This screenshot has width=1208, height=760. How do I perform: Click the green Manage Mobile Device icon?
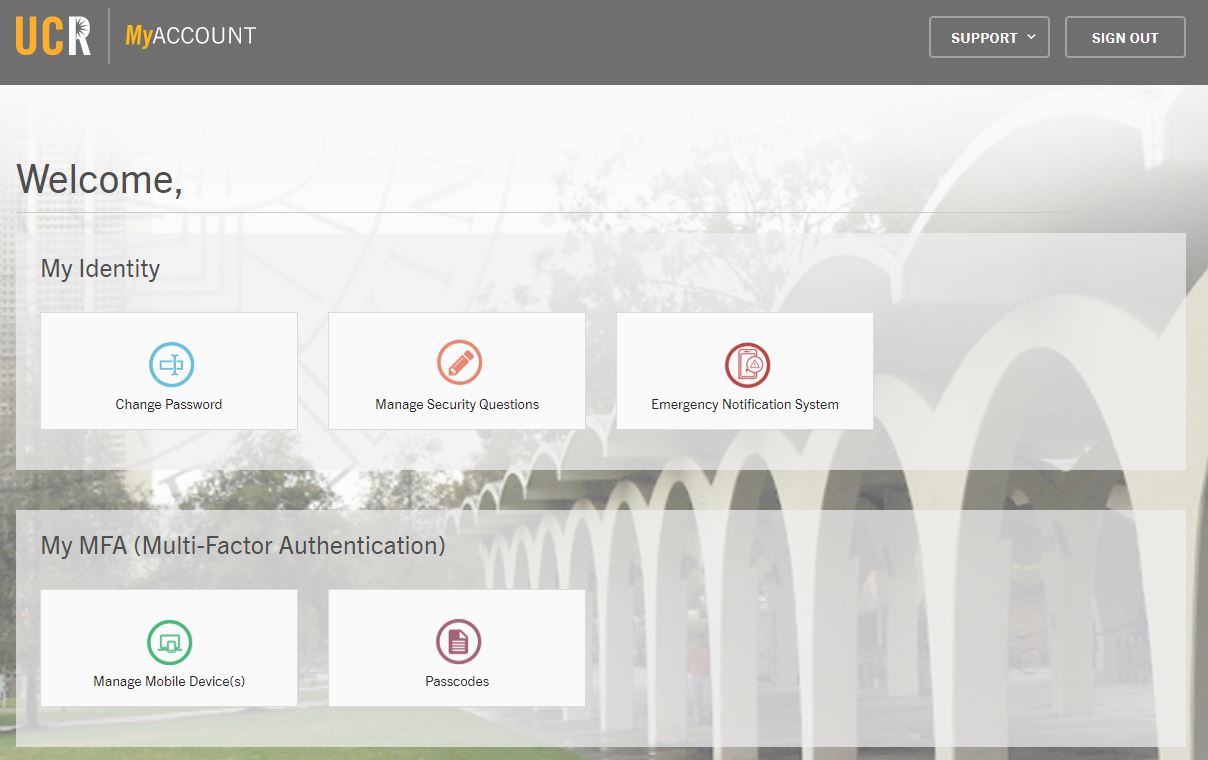169,642
